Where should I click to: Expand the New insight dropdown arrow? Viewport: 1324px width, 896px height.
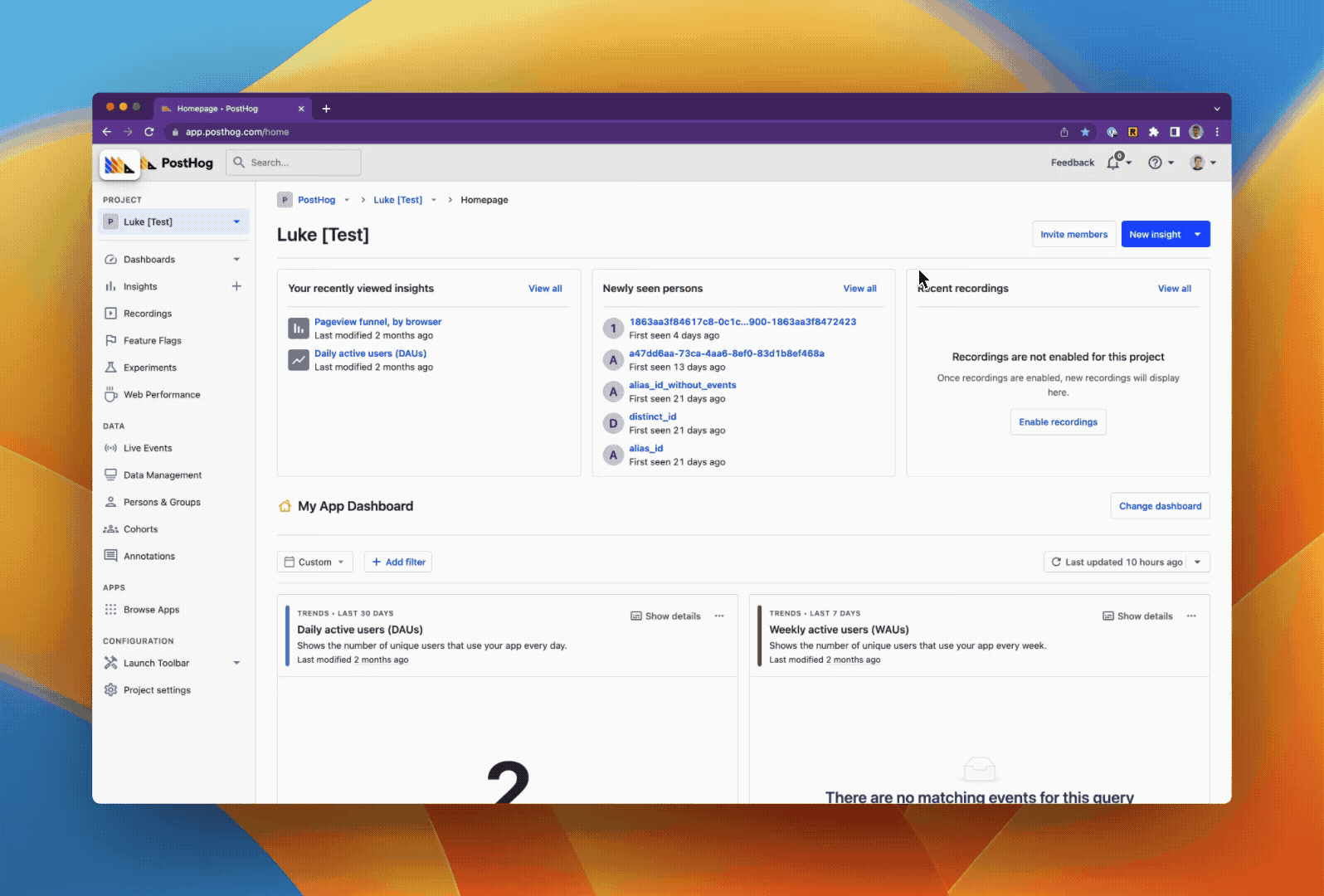pyautogui.click(x=1197, y=235)
